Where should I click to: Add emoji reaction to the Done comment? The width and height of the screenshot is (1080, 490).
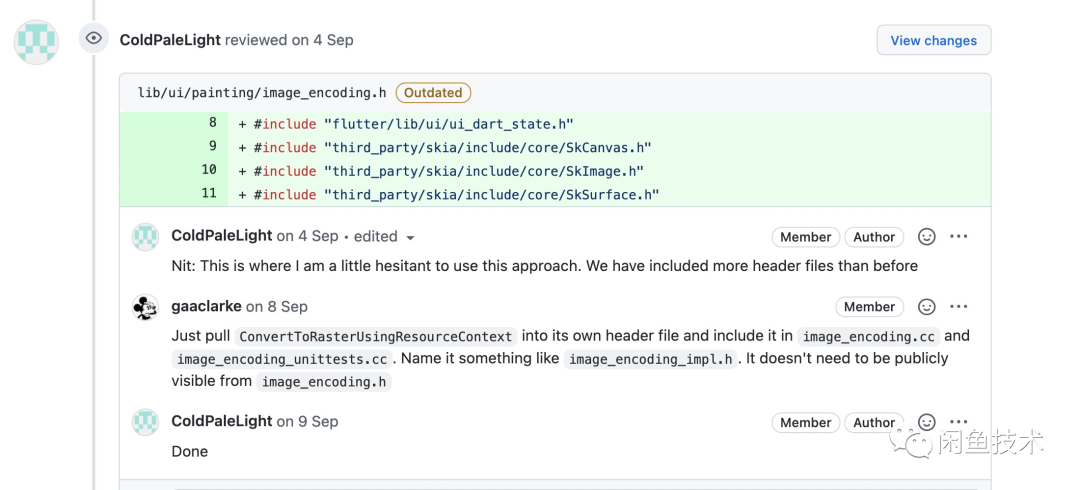[927, 422]
